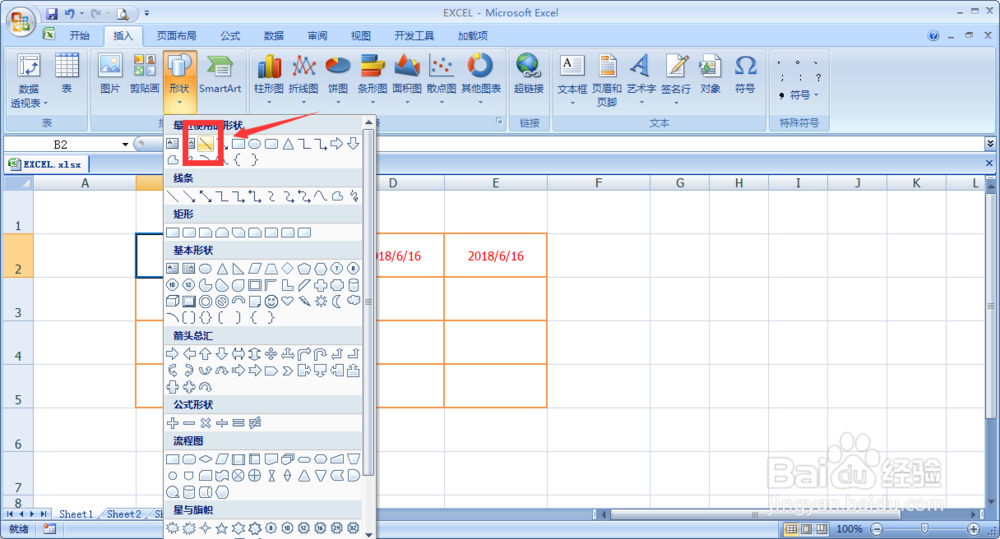Open 剪贴画 clip art
This screenshot has height=539, width=1000.
(x=145, y=75)
